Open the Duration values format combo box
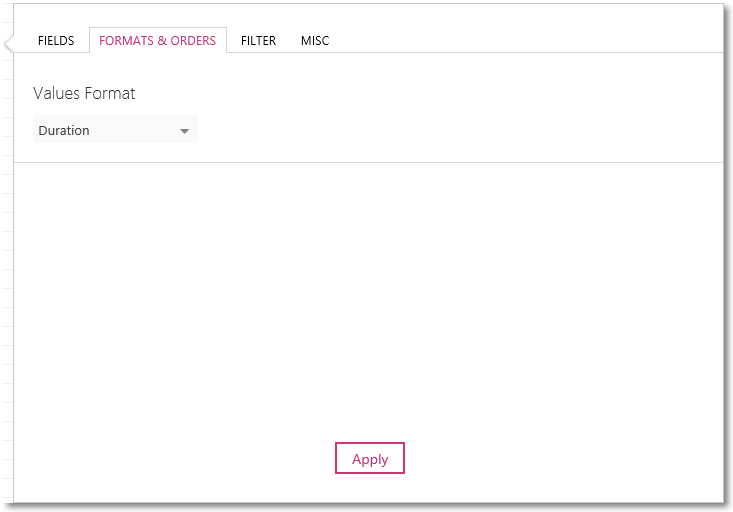This screenshot has height=512, width=733. tap(115, 130)
